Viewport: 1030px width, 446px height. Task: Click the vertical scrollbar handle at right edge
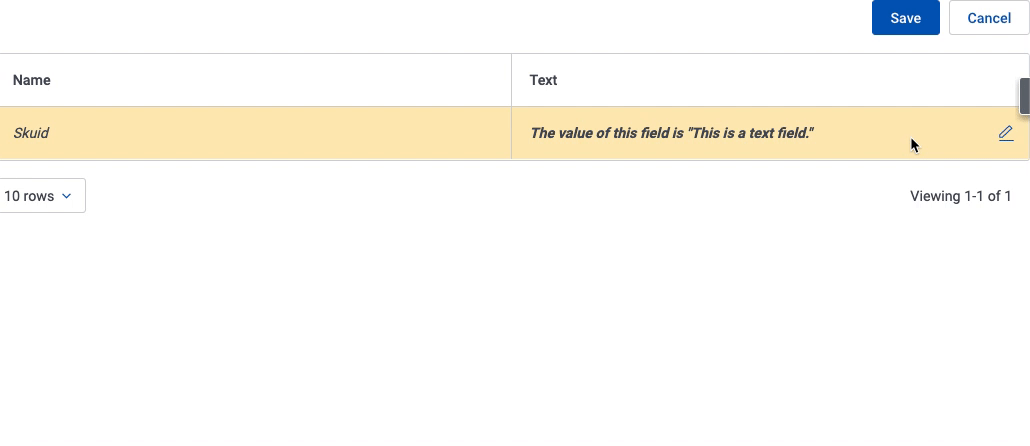[1025, 96]
